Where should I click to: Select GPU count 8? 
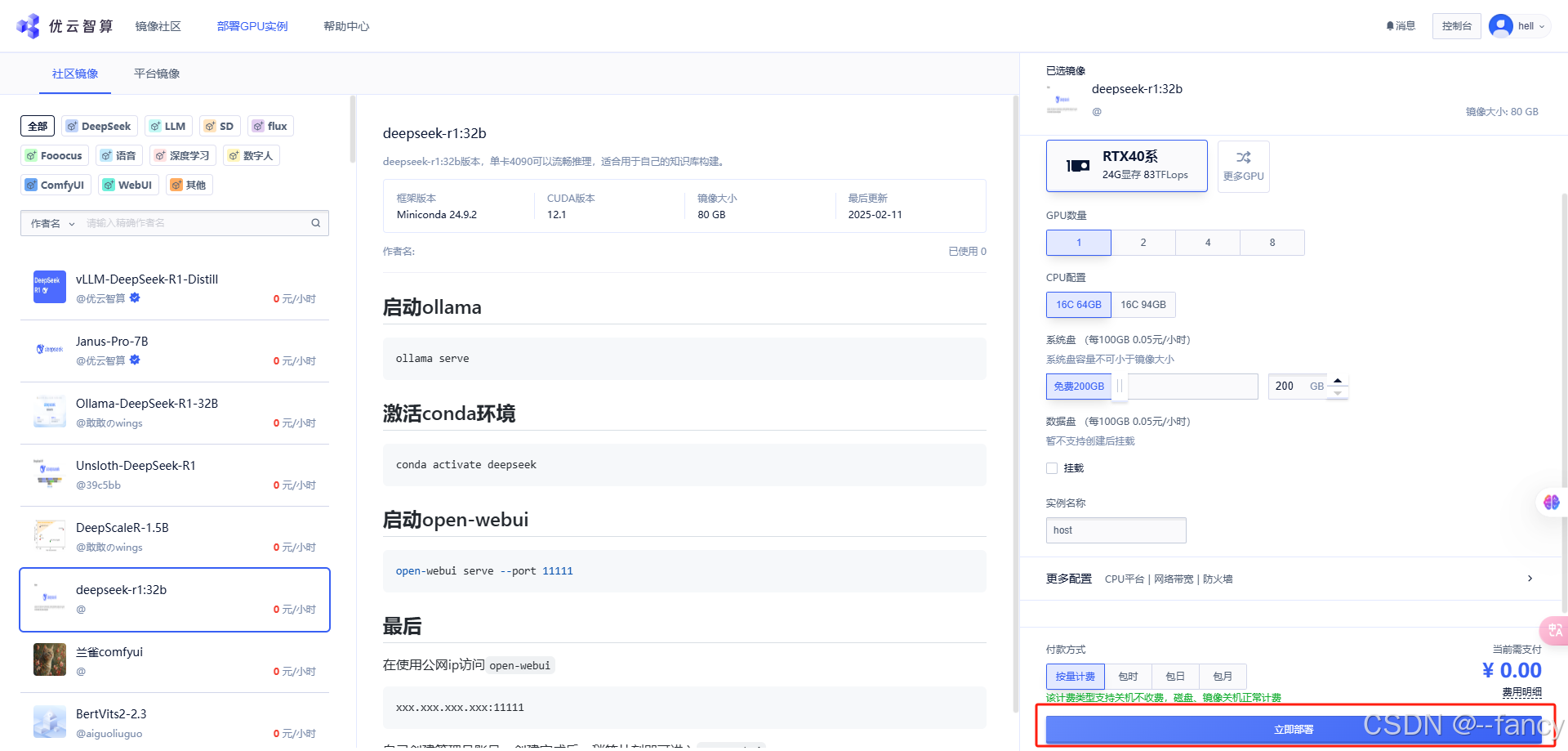coord(1272,243)
